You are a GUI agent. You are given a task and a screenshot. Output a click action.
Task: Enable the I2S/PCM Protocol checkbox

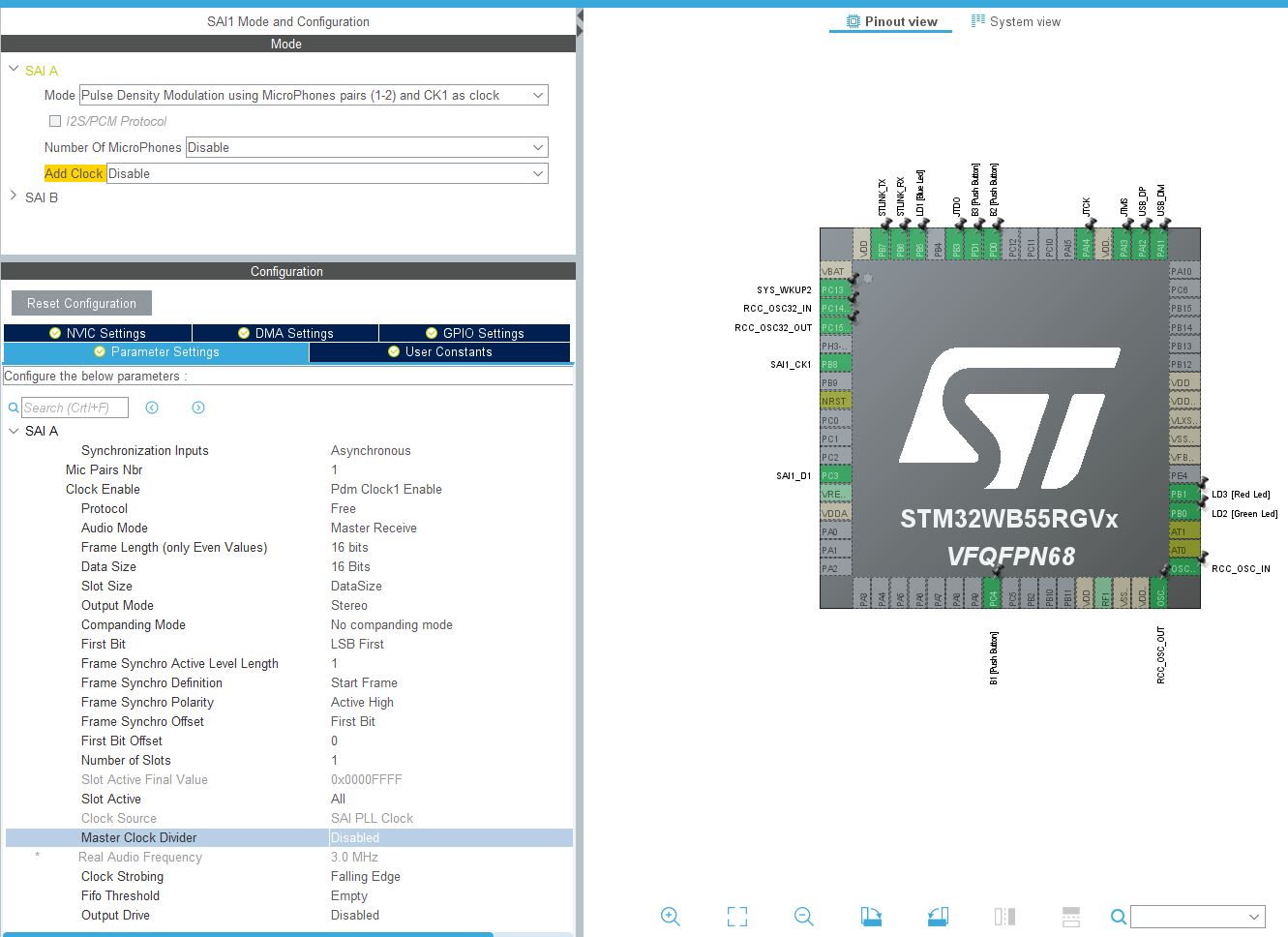[55, 121]
